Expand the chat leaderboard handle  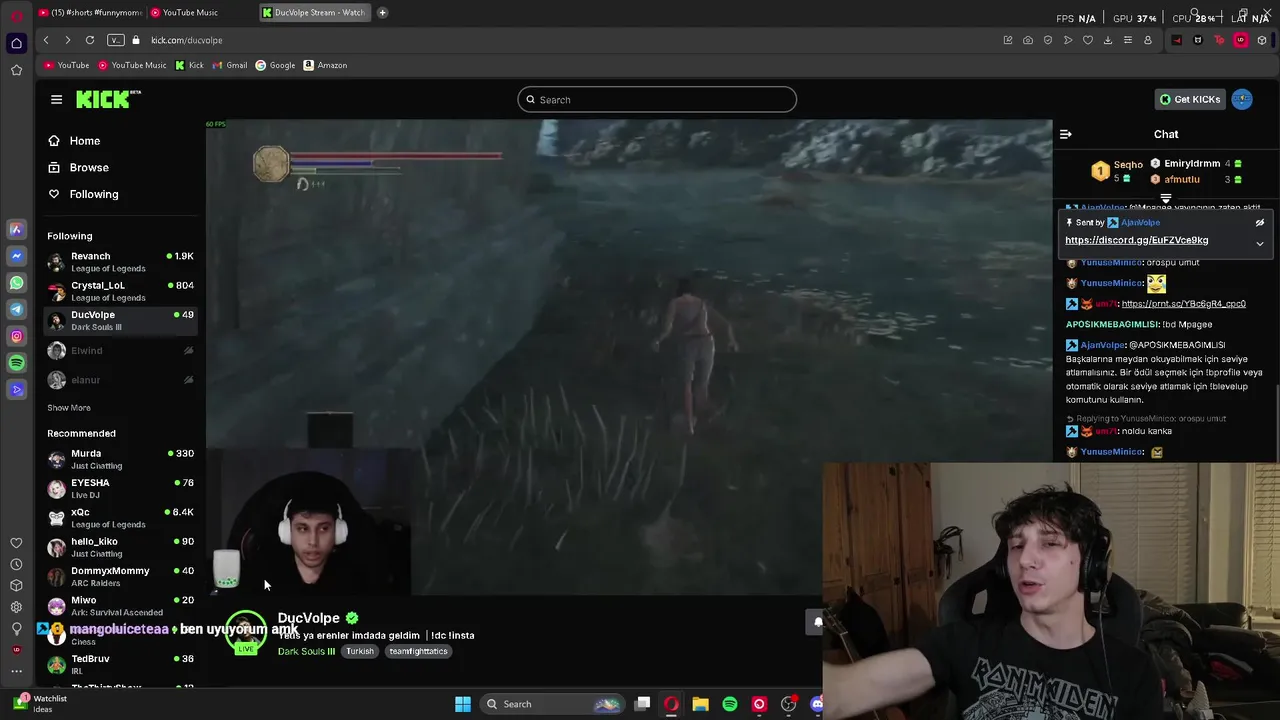click(1166, 199)
